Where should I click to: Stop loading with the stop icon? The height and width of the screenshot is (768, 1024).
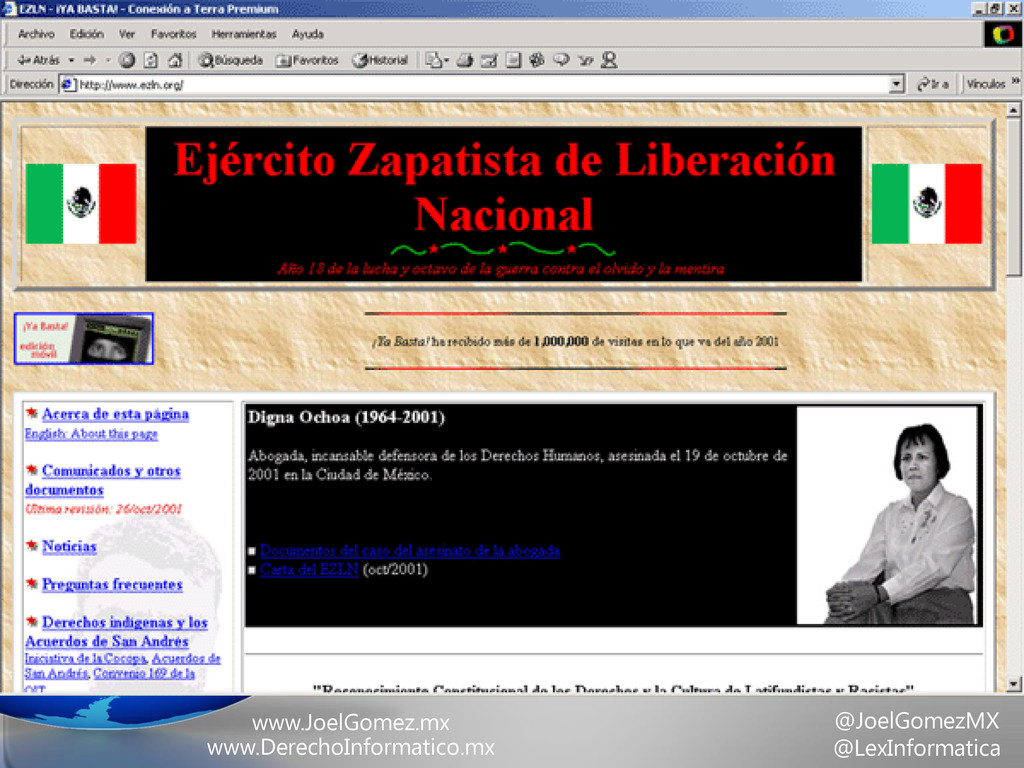click(x=127, y=60)
